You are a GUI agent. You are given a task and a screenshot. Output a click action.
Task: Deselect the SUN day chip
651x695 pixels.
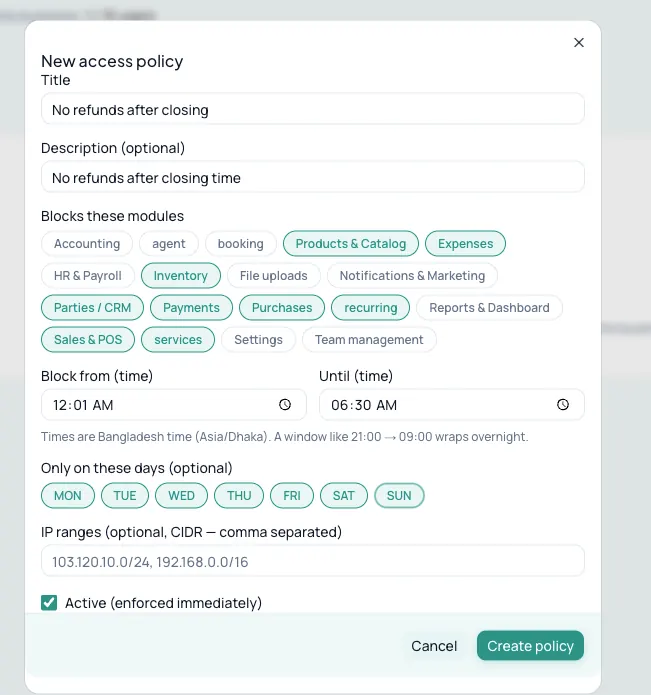pyautogui.click(x=399, y=496)
